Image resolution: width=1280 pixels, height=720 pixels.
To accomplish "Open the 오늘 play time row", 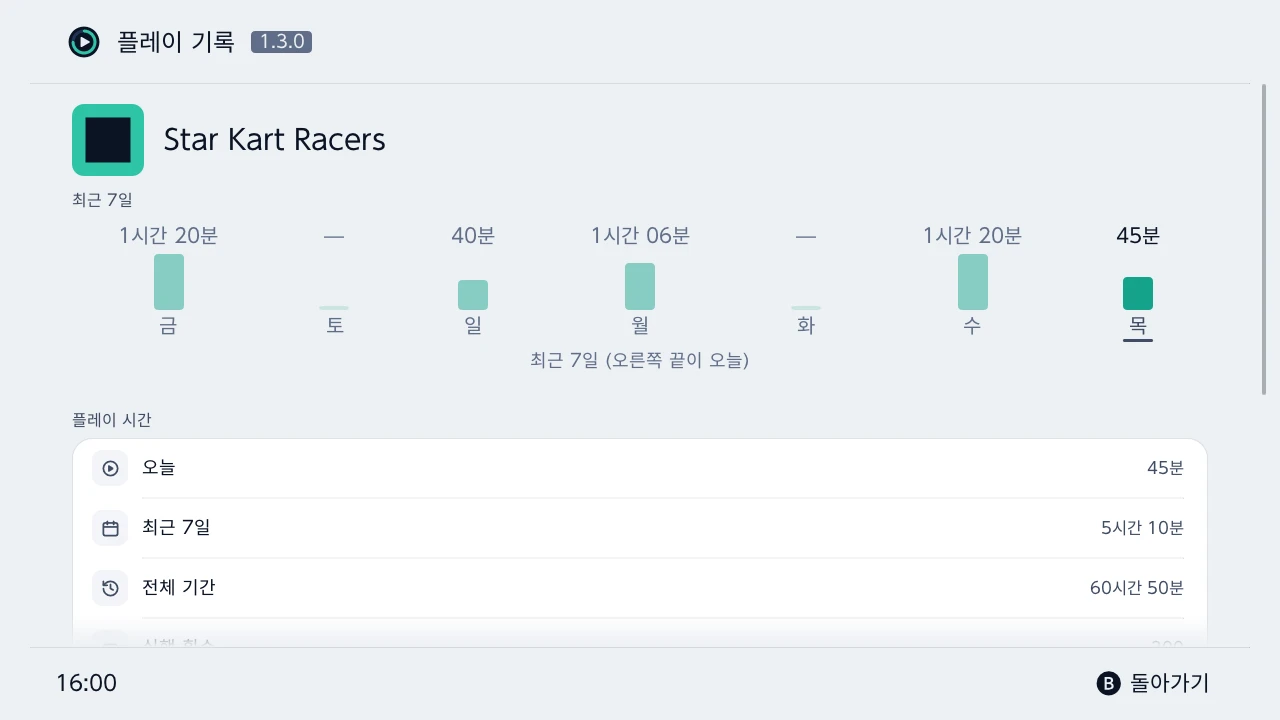I will [x=640, y=468].
